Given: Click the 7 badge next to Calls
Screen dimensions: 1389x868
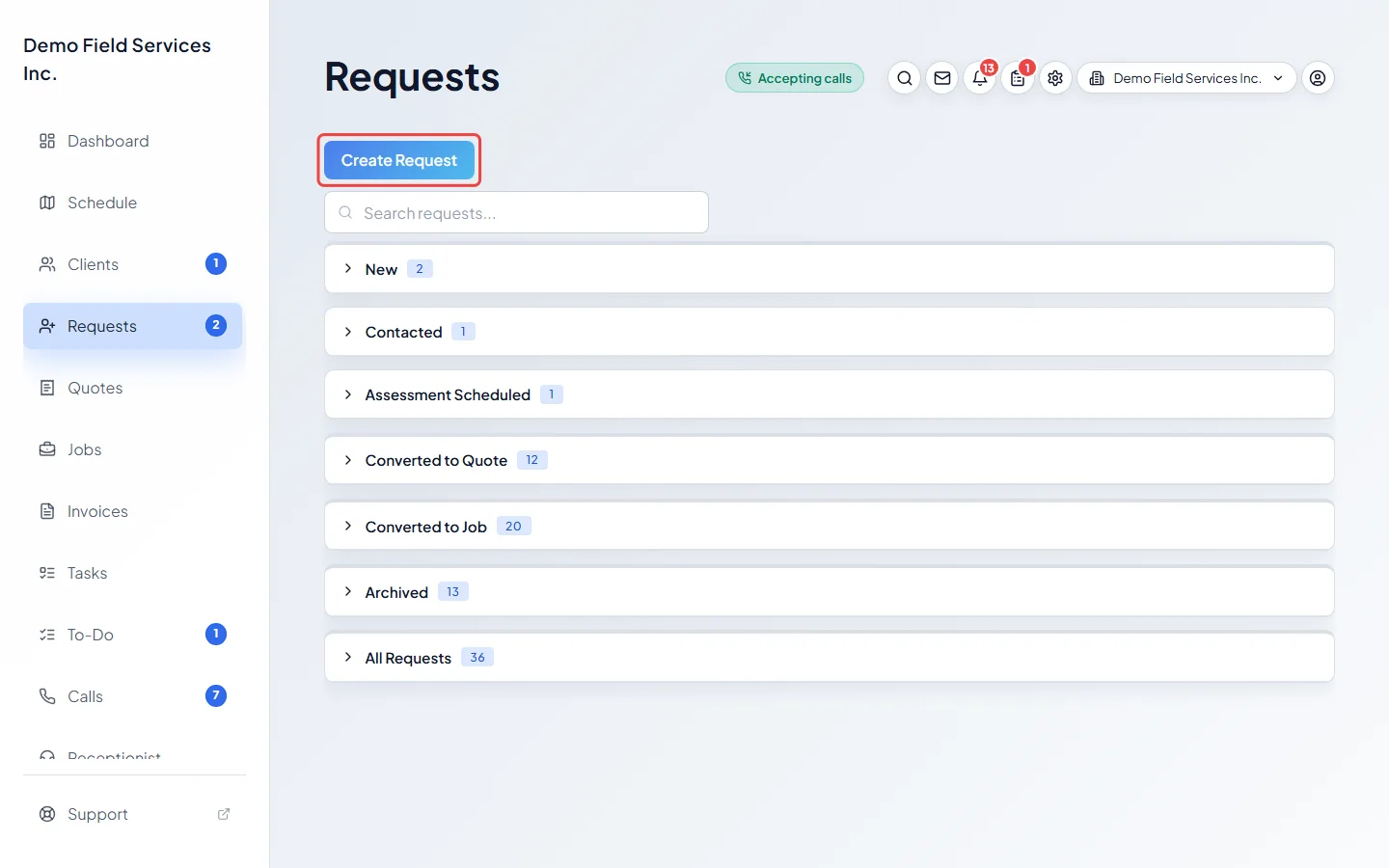Looking at the screenshot, I should (216, 695).
